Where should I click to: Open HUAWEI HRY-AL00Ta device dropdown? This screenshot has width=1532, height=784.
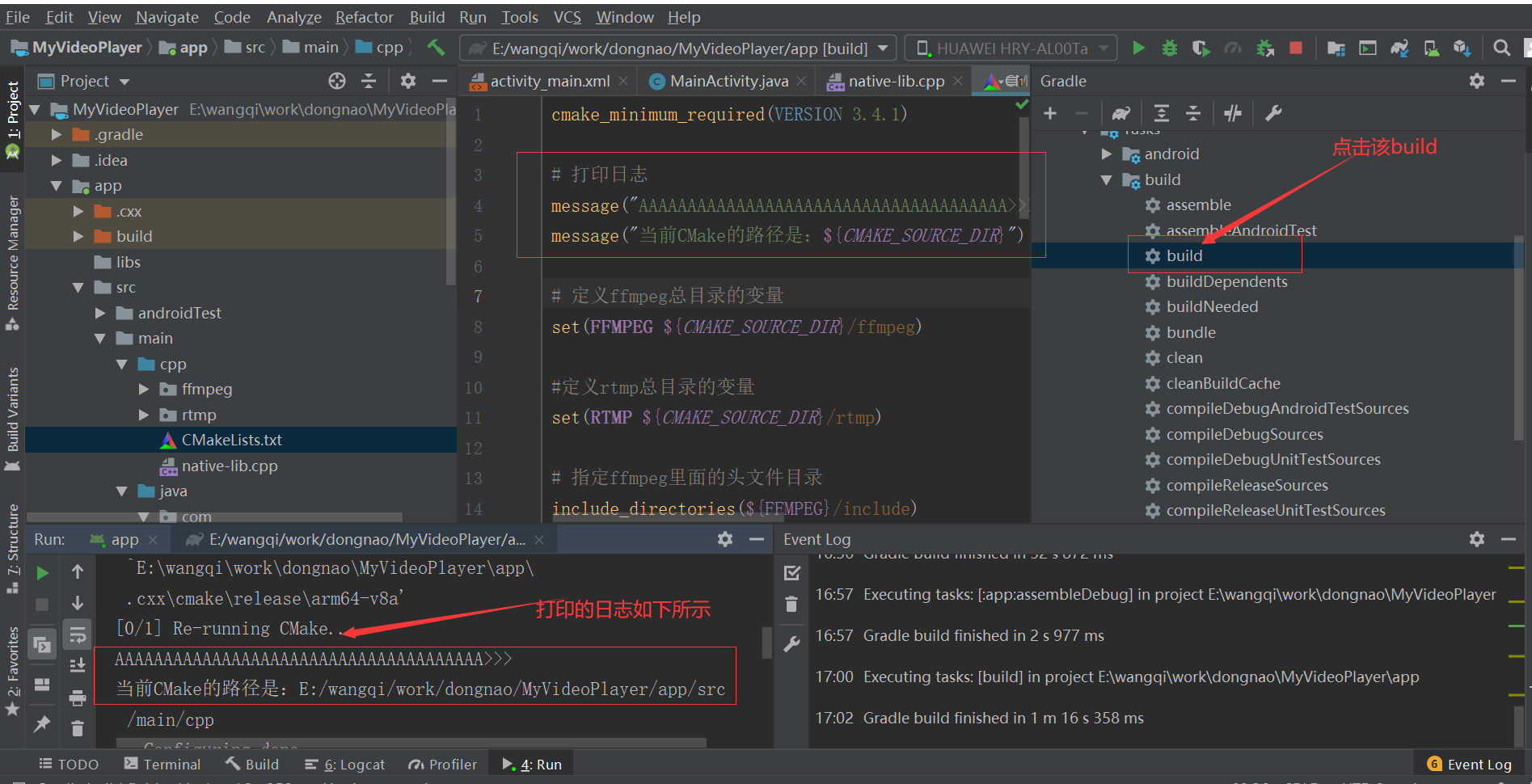(1011, 48)
